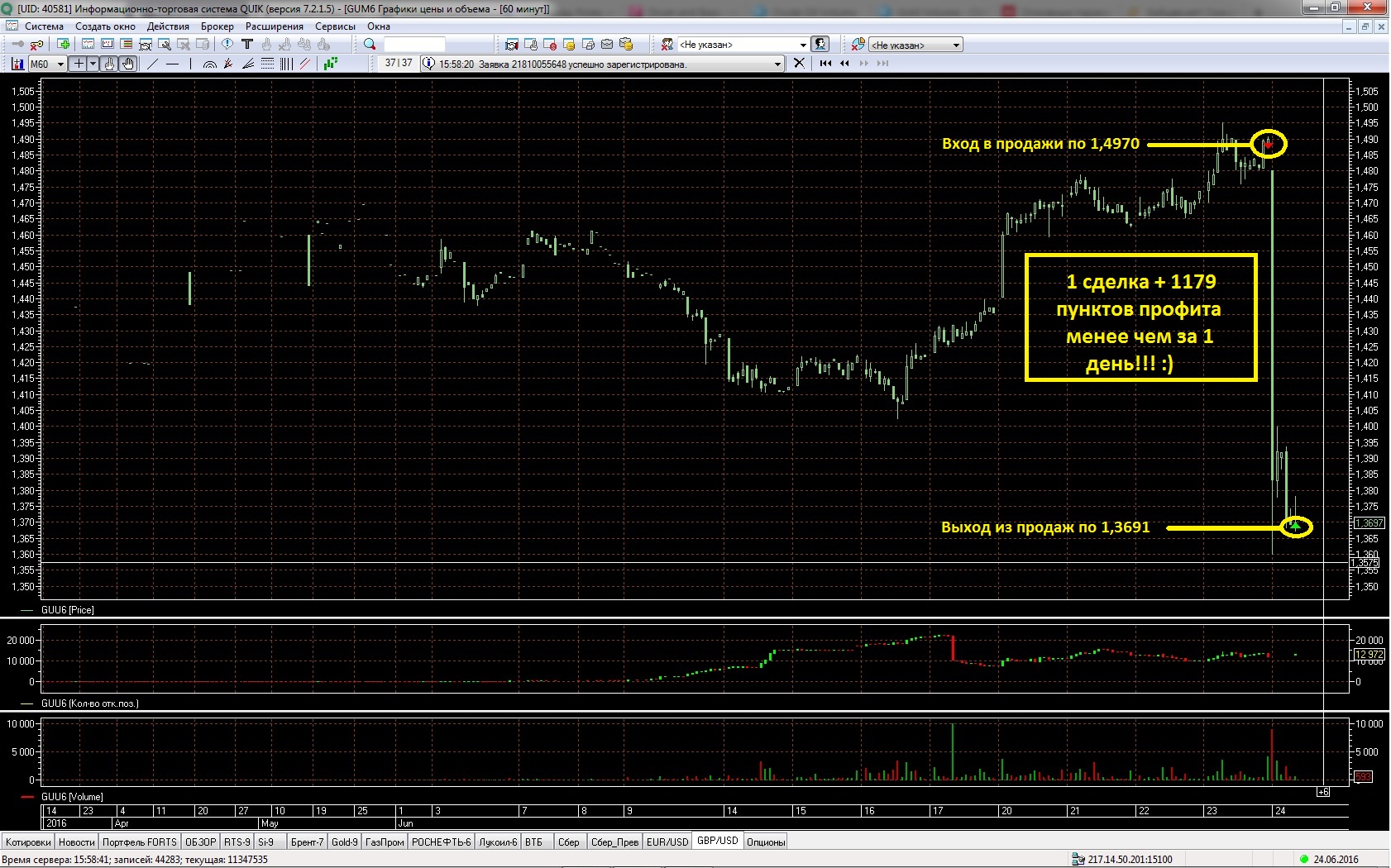
Task: Open the search magnifier icon in toolbar
Action: pyautogui.click(x=370, y=44)
